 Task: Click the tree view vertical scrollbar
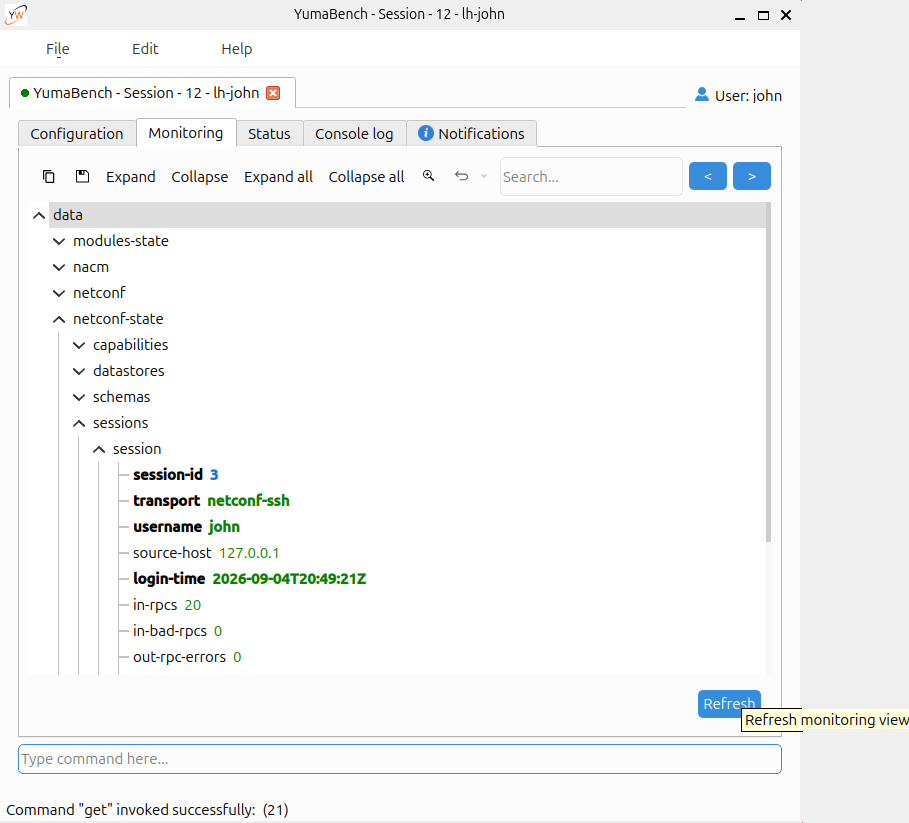pos(769,372)
